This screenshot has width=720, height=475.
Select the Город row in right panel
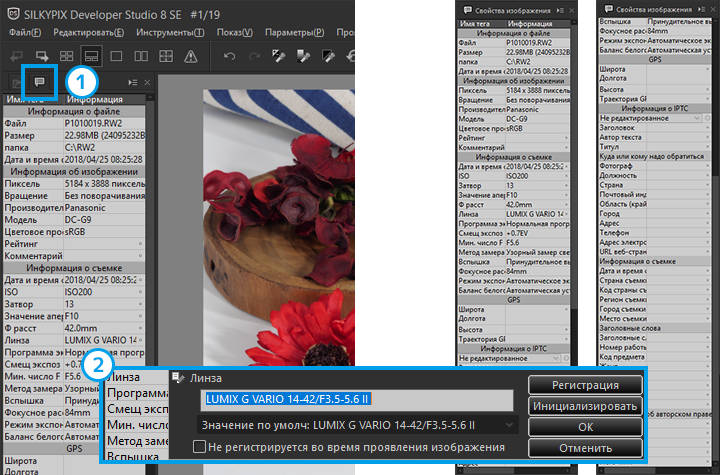pyautogui.click(x=654, y=214)
